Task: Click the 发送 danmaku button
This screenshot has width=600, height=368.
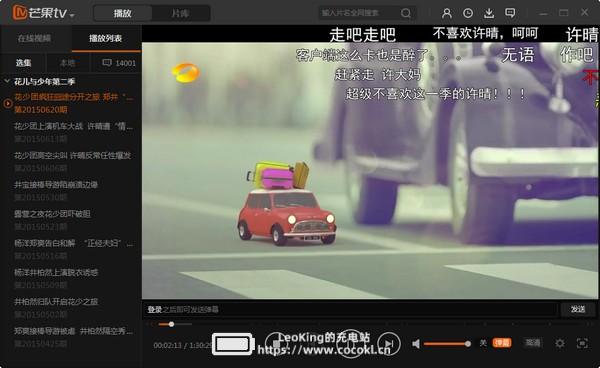Action: (577, 309)
